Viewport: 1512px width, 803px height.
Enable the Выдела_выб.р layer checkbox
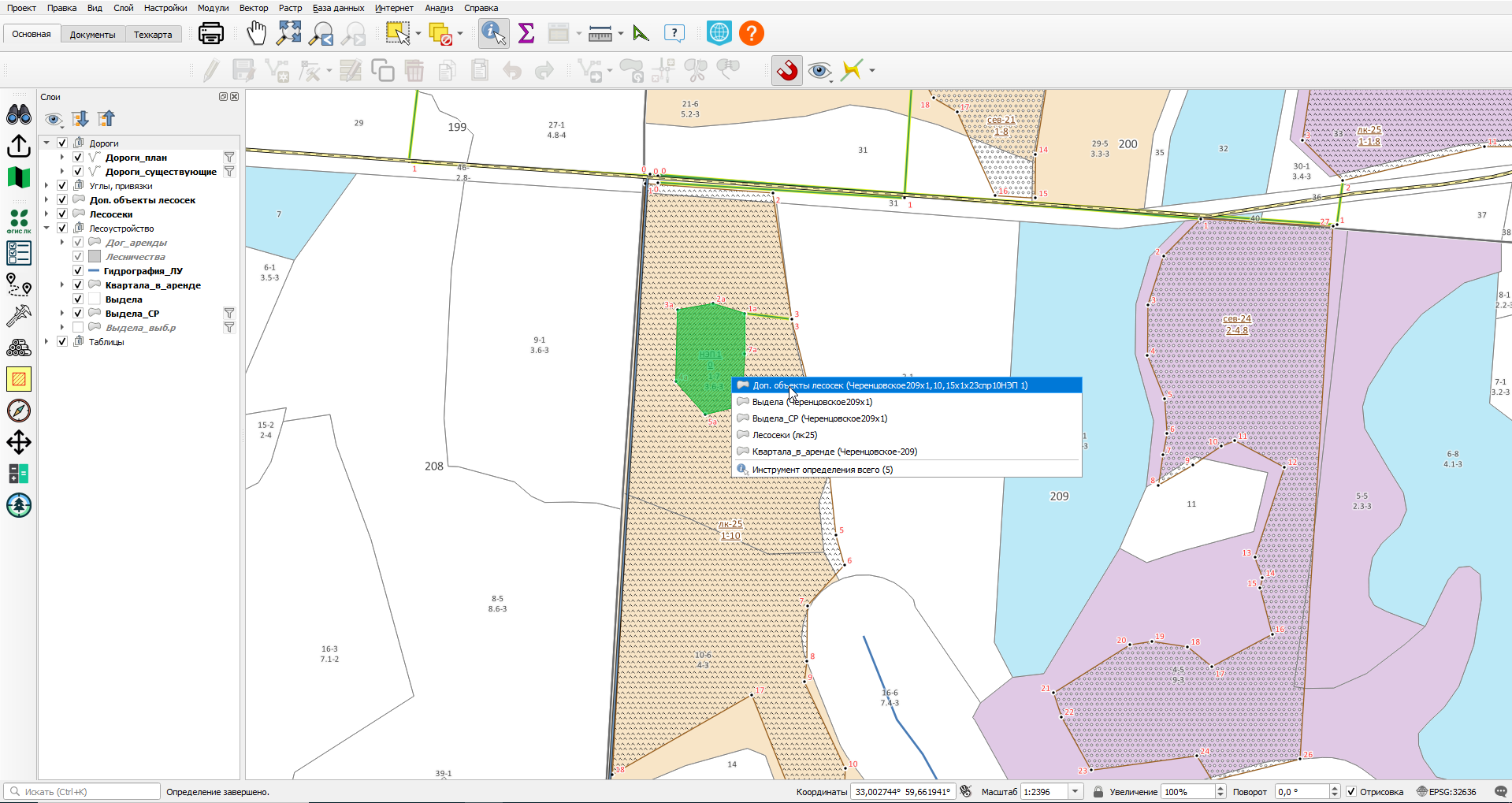tap(78, 328)
